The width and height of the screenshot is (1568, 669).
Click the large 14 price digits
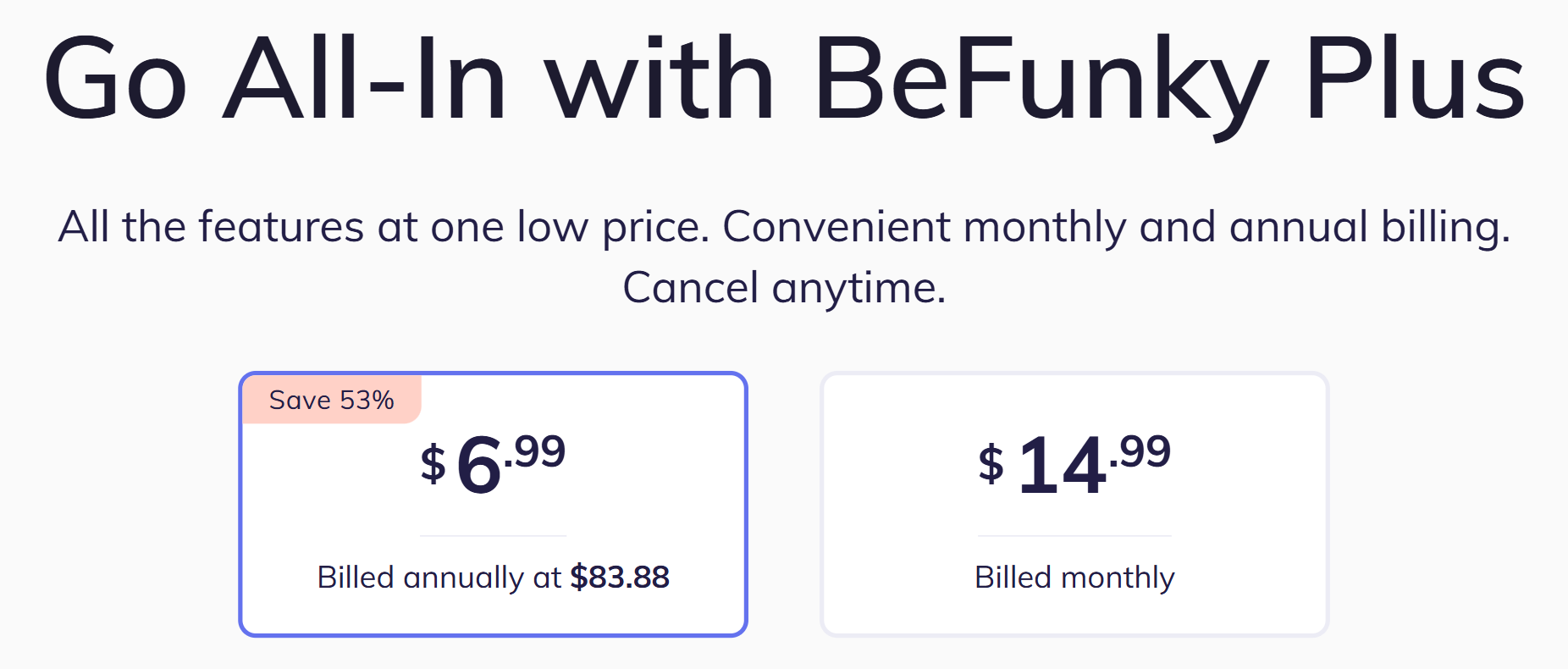1062,466
